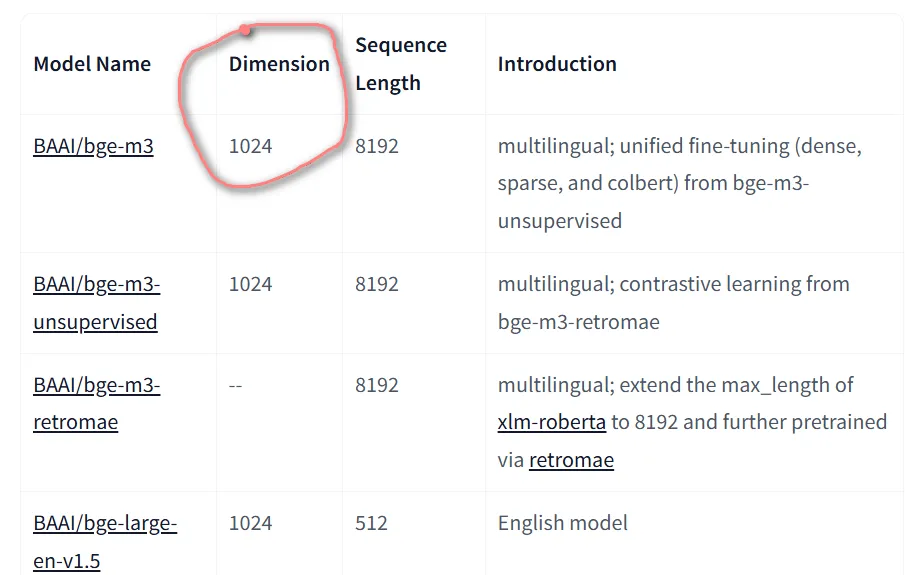Select the 8192 value in the bge-m3-unsupervised row
Screen dimensions: 912x575
[377, 284]
